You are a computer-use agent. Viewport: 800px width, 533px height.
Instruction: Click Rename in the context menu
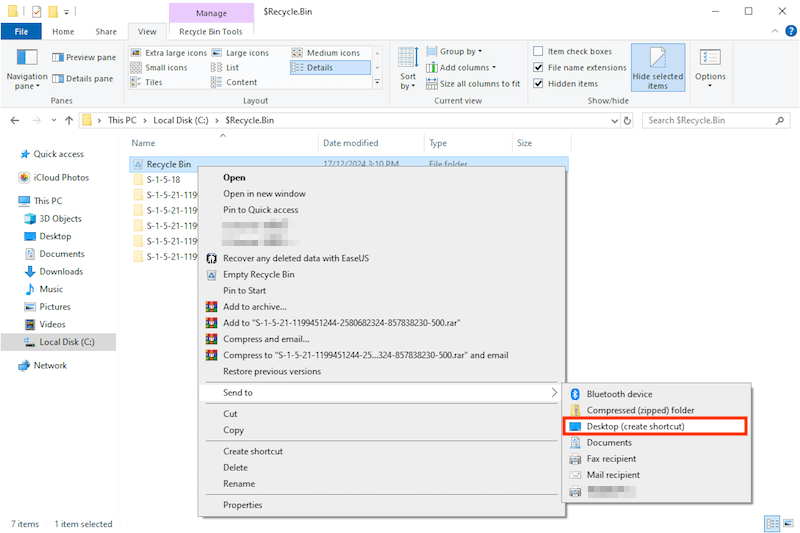click(x=239, y=484)
